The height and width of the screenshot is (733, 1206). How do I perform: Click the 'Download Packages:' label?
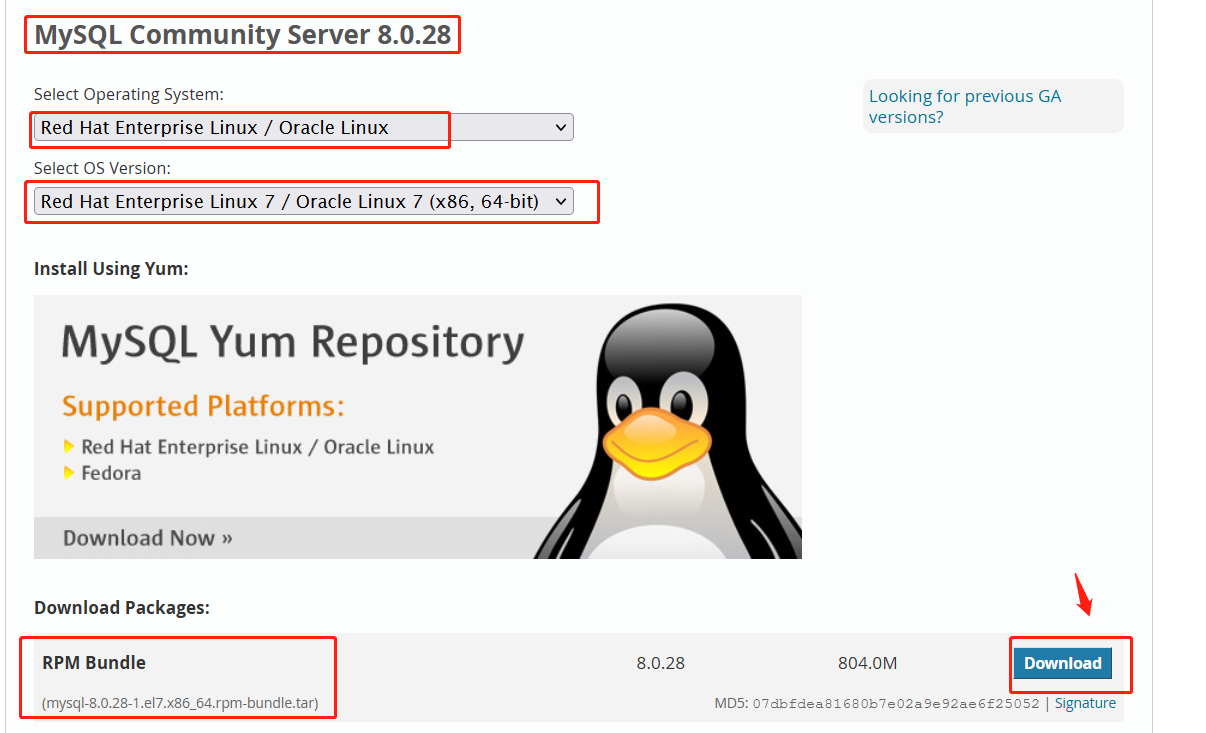(x=122, y=607)
